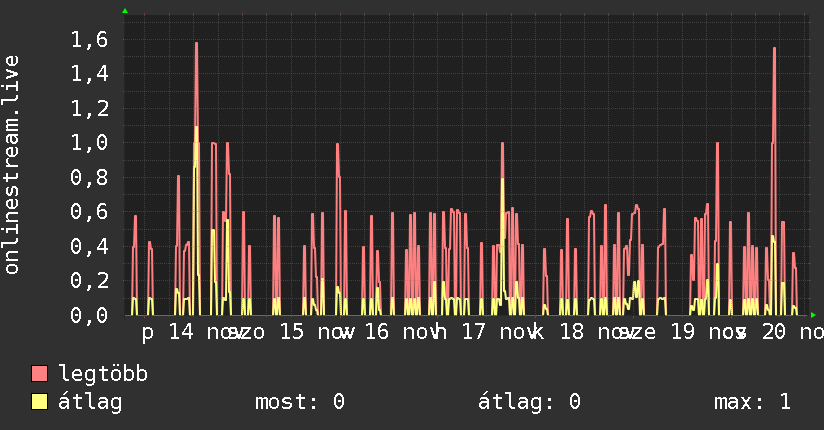The height and width of the screenshot is (430, 824).
Task: Click the 0,6 y-axis label
Action: (89, 212)
